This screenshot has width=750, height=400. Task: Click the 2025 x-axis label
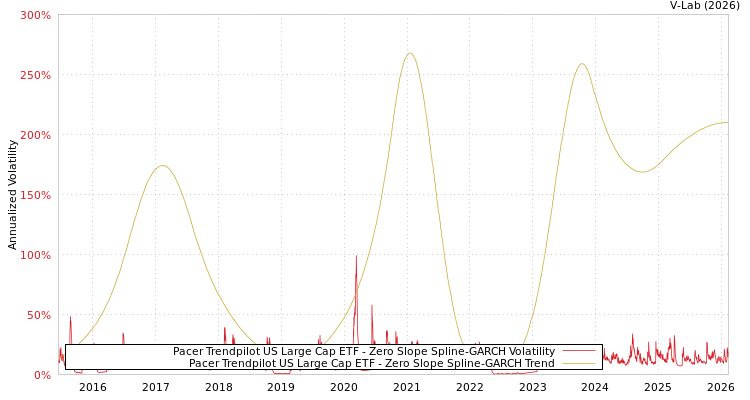[x=658, y=387]
